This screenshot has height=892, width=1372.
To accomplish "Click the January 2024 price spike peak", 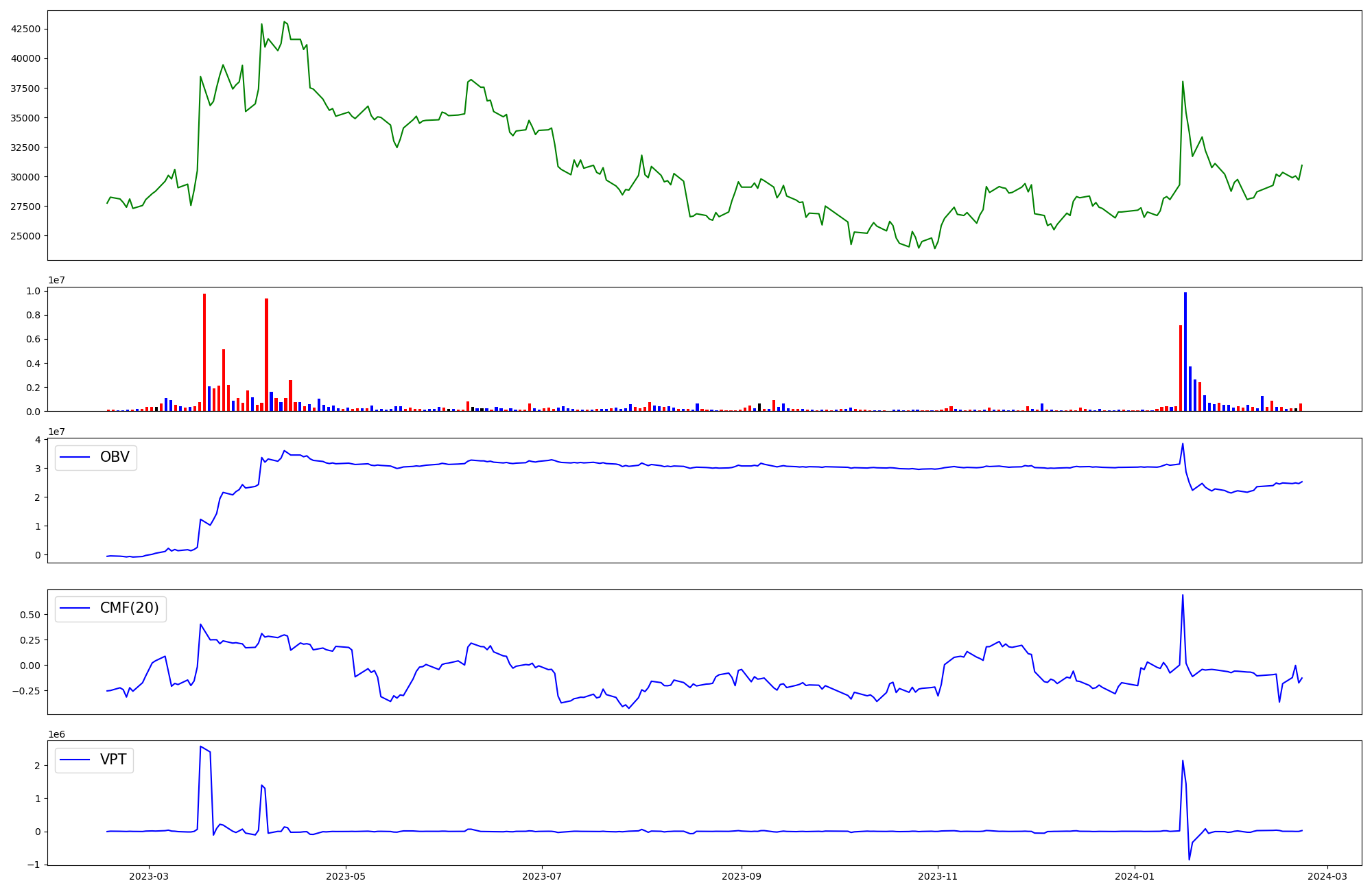I will [1183, 82].
